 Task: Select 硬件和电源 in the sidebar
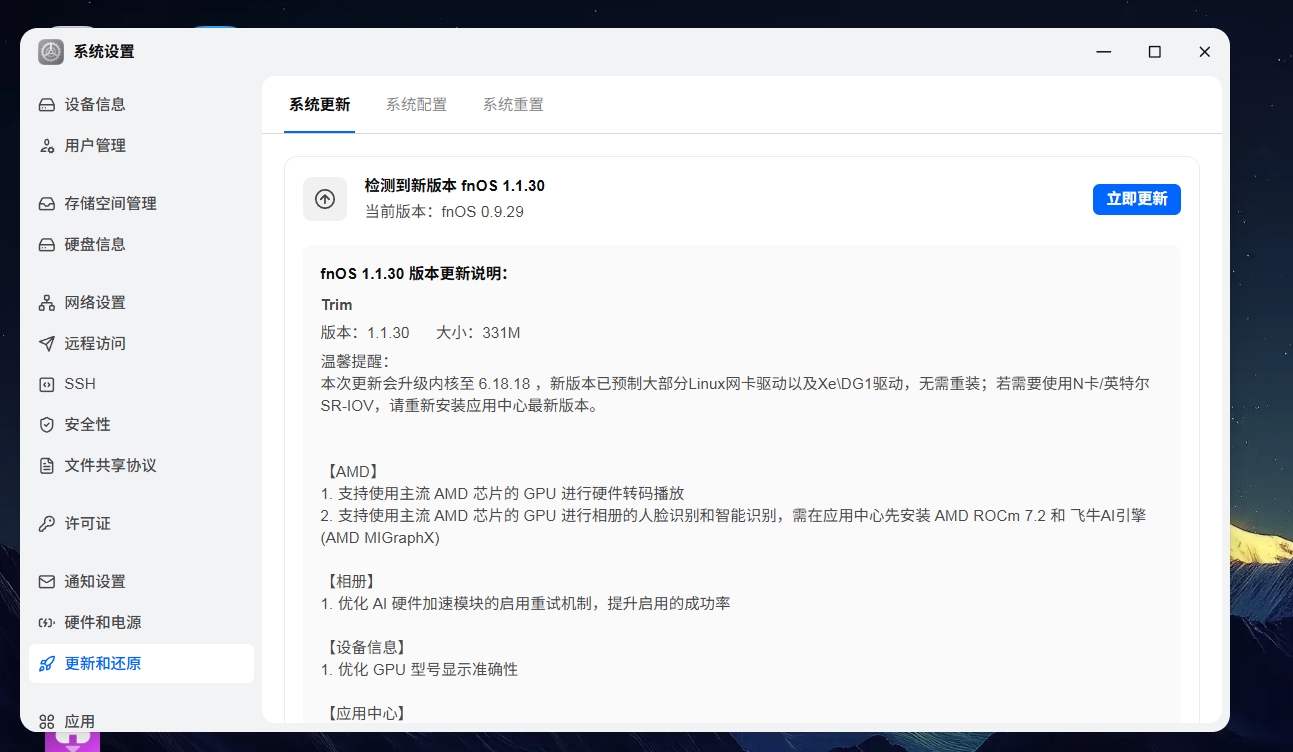coord(141,623)
